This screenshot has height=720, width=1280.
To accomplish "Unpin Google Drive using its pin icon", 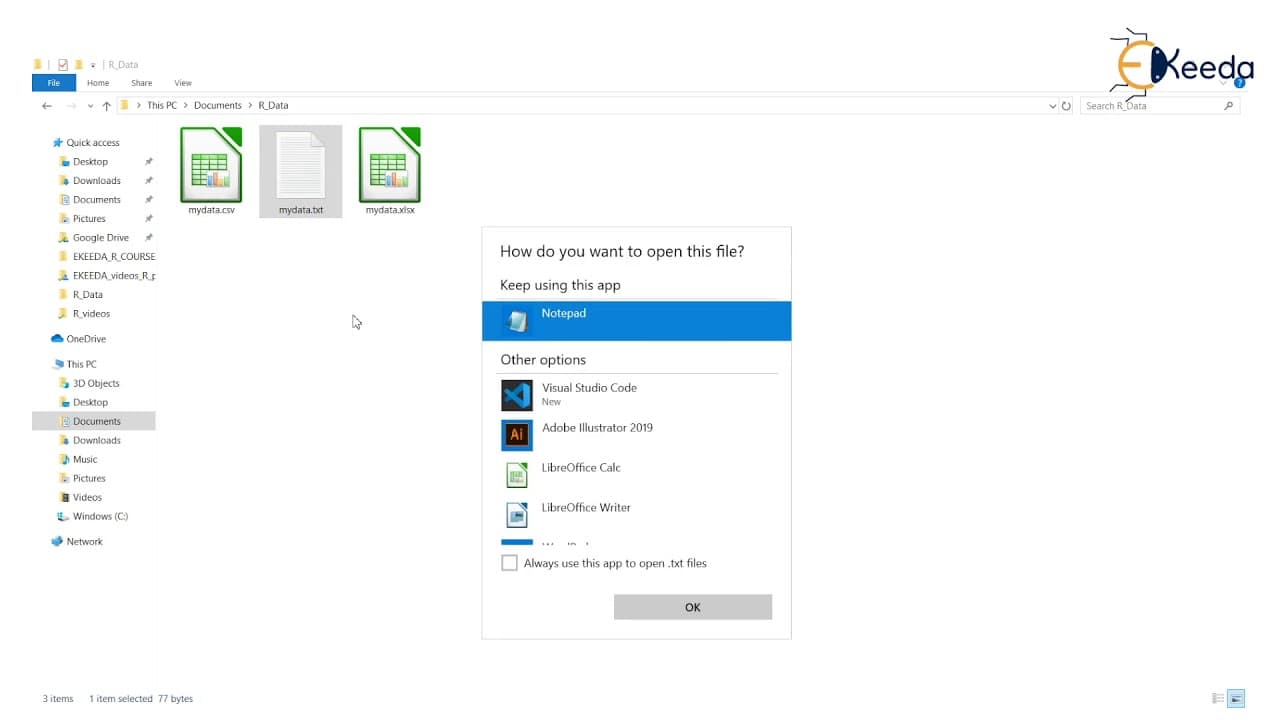I will (x=149, y=238).
